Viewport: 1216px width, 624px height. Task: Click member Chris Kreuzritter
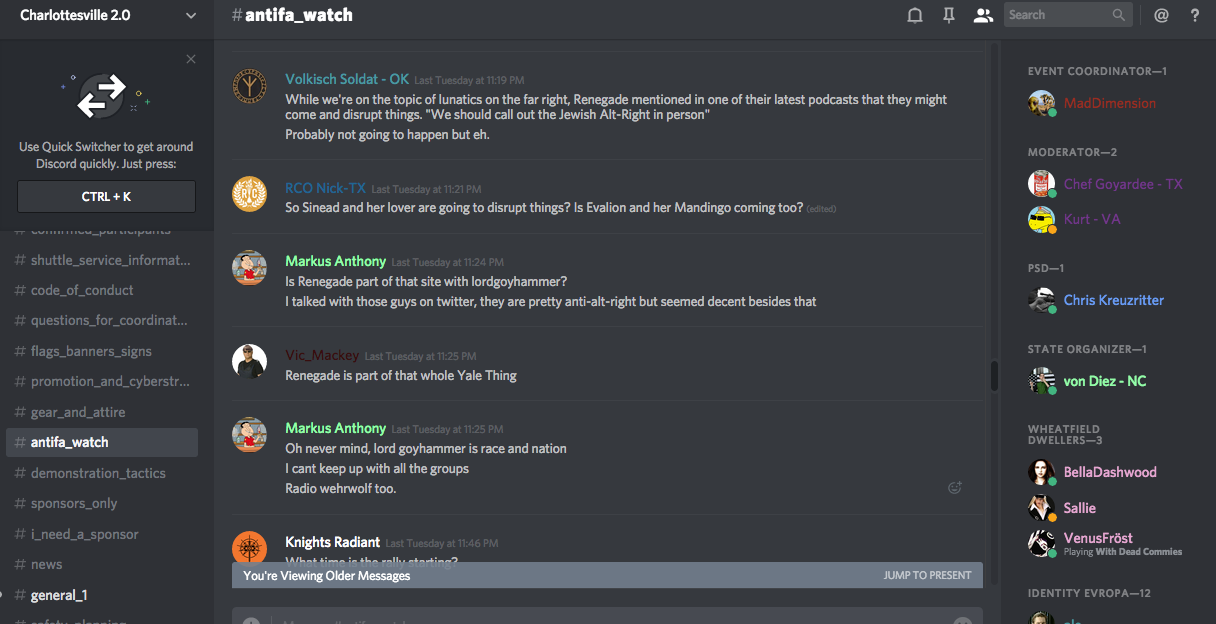point(1113,300)
